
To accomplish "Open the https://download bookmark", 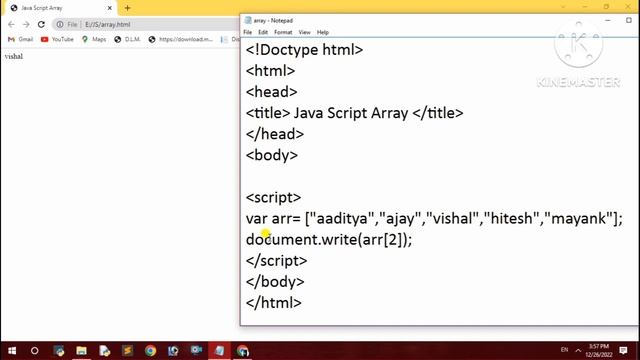I will point(180,39).
